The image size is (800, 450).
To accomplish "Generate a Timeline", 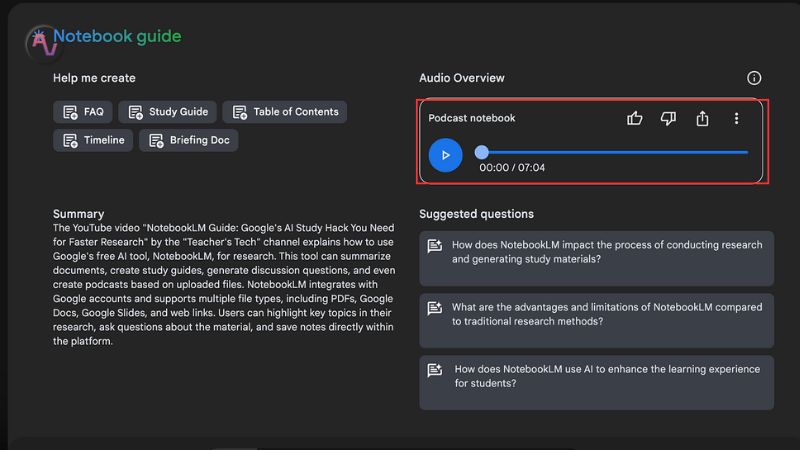I will click(93, 140).
